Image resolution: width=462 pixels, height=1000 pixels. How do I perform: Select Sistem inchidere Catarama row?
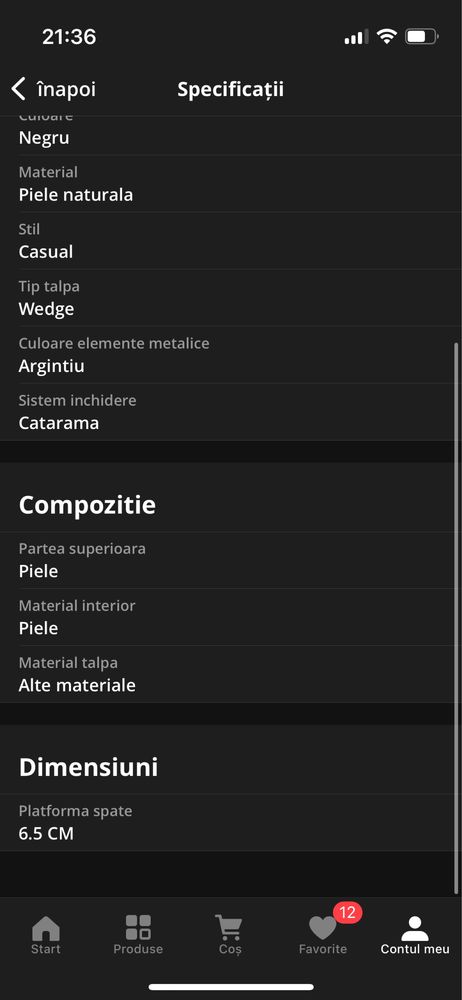coord(231,412)
